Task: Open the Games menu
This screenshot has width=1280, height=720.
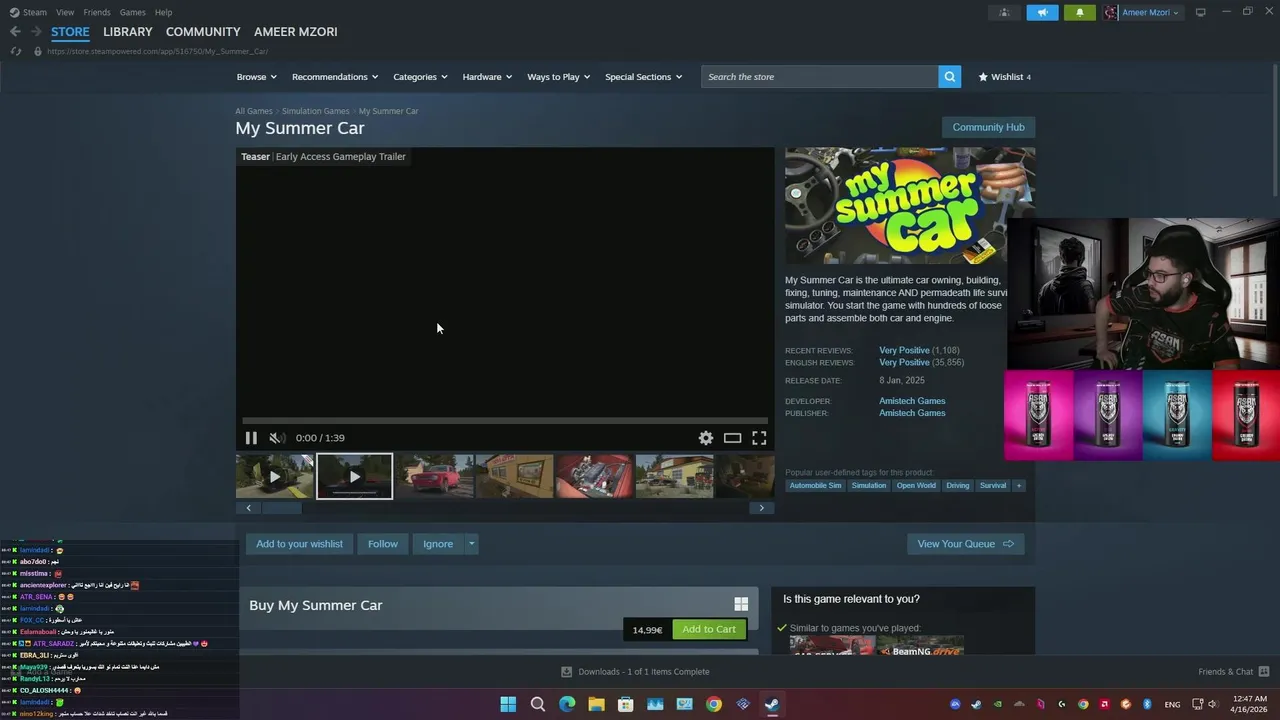Action: click(132, 12)
